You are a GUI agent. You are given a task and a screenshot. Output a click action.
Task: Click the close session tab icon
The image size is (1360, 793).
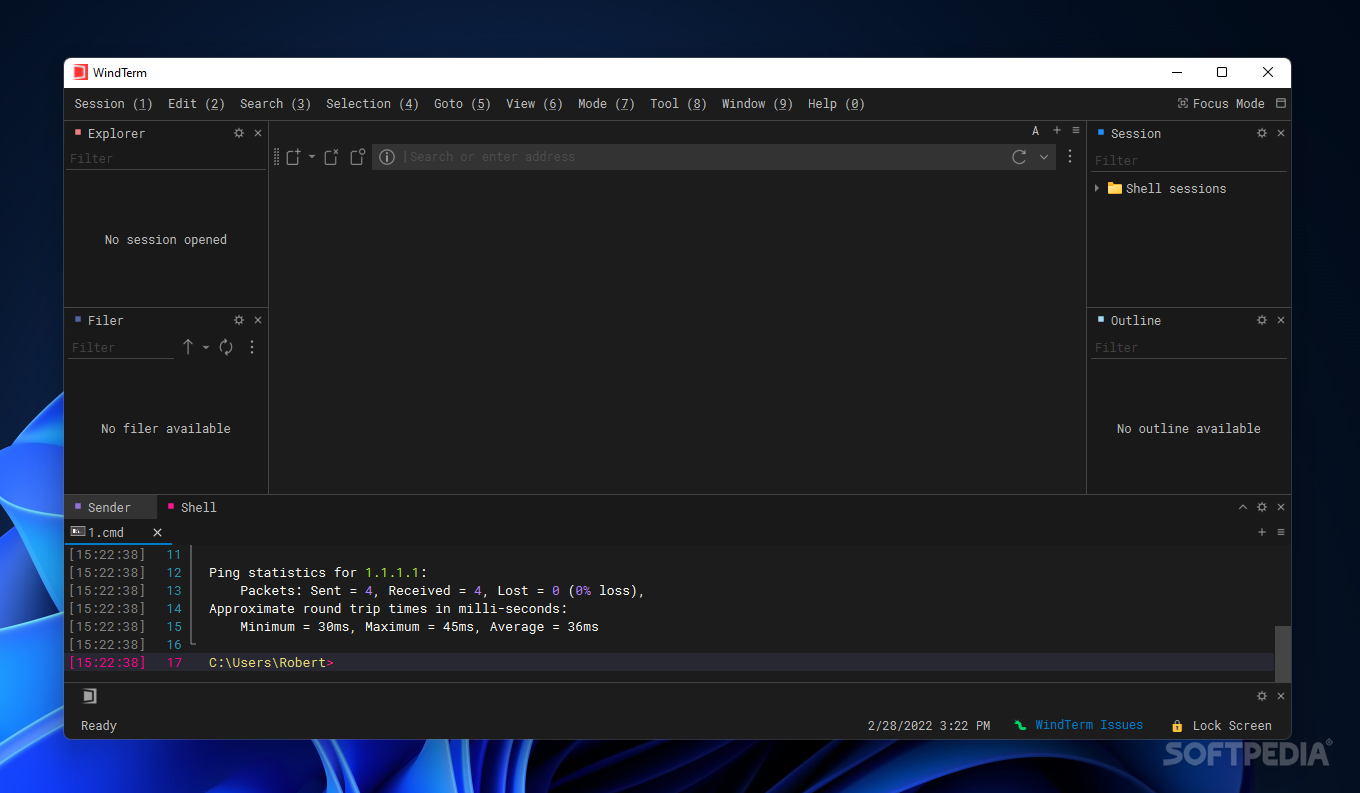(331, 157)
